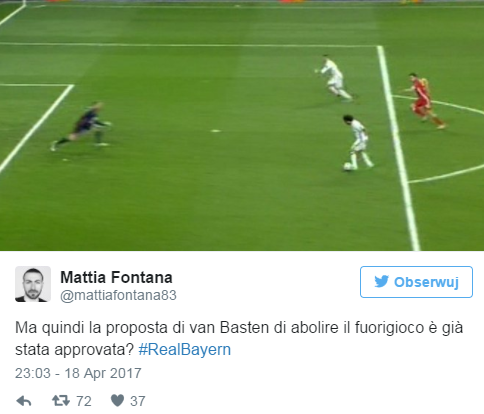Viewport: 484px width, 414px height.
Task: Click the white-shirted player dribbling the ball
Action: (x=358, y=141)
